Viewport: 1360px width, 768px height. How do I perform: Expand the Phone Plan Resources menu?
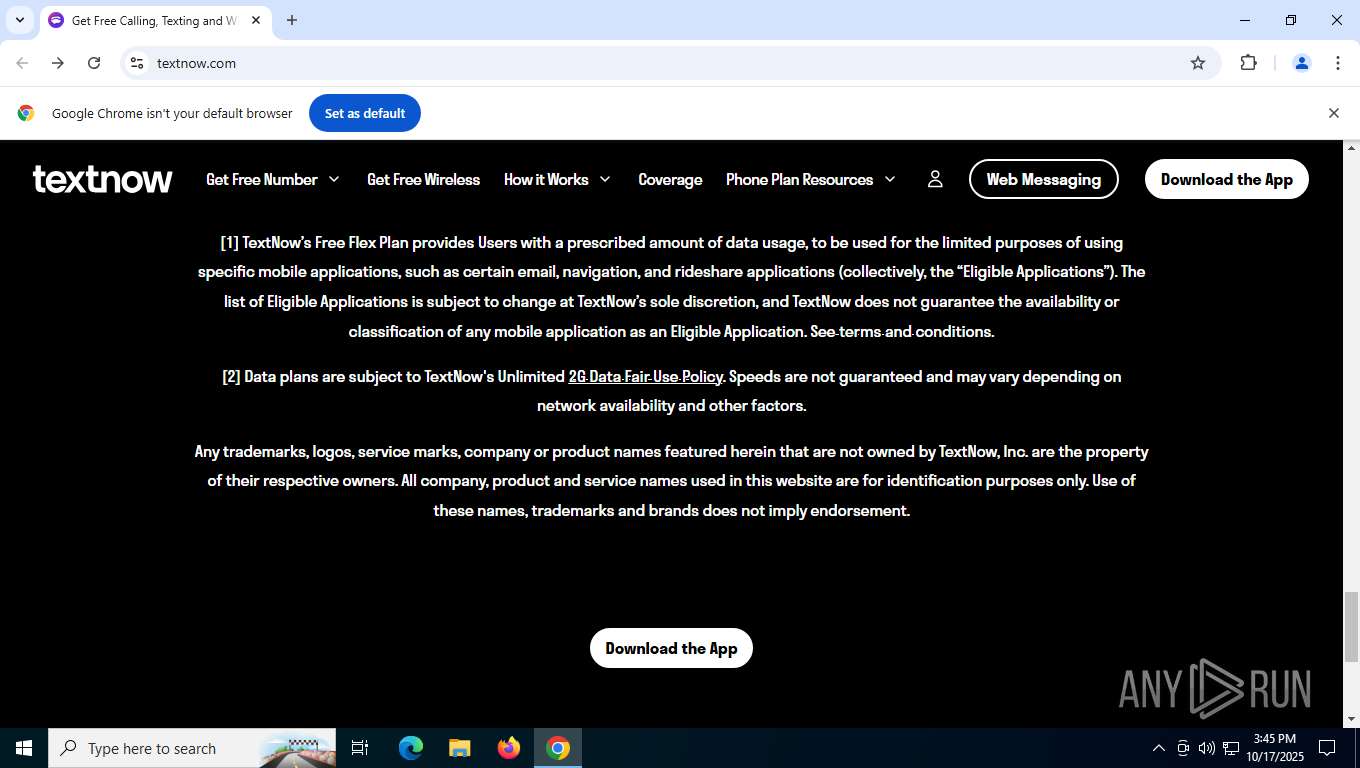811,179
